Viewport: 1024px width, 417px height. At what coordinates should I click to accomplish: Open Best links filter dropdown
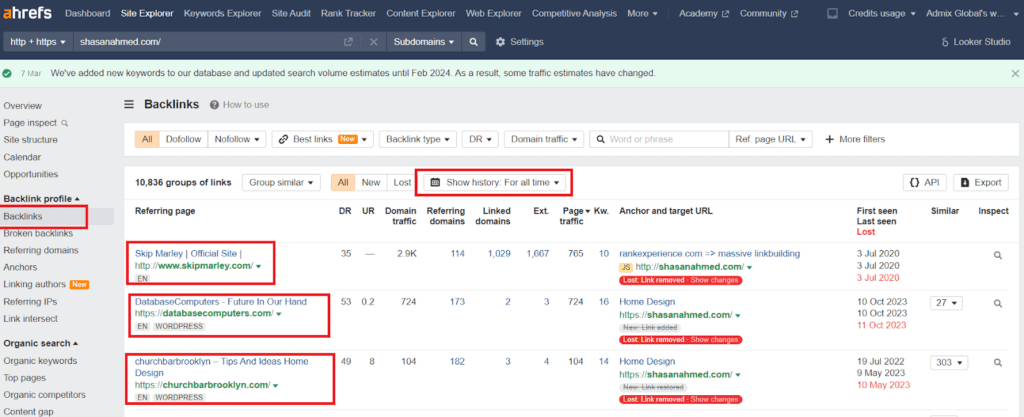point(323,139)
